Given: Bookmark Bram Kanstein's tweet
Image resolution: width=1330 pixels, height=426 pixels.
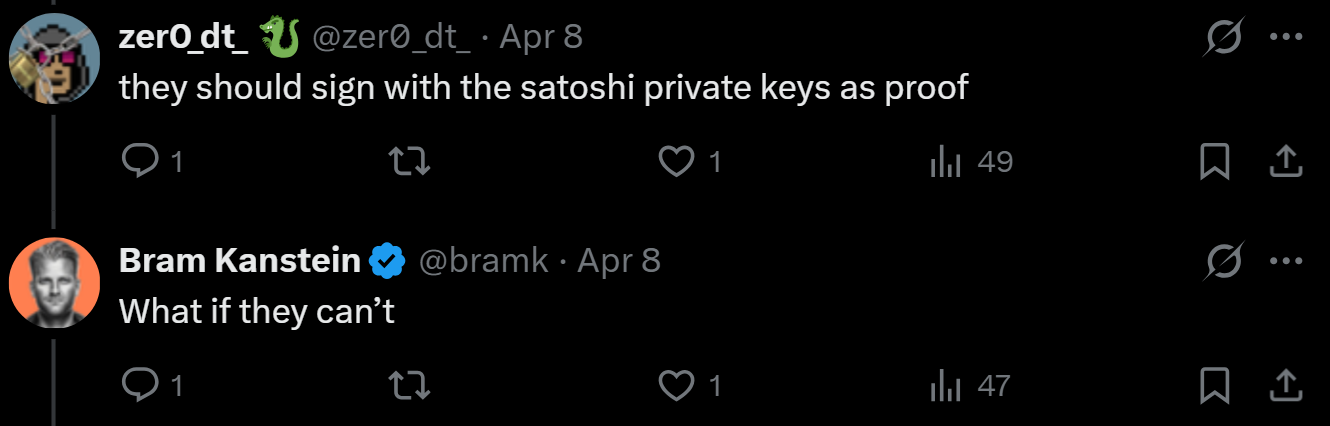Looking at the screenshot, I should [x=1214, y=385].
